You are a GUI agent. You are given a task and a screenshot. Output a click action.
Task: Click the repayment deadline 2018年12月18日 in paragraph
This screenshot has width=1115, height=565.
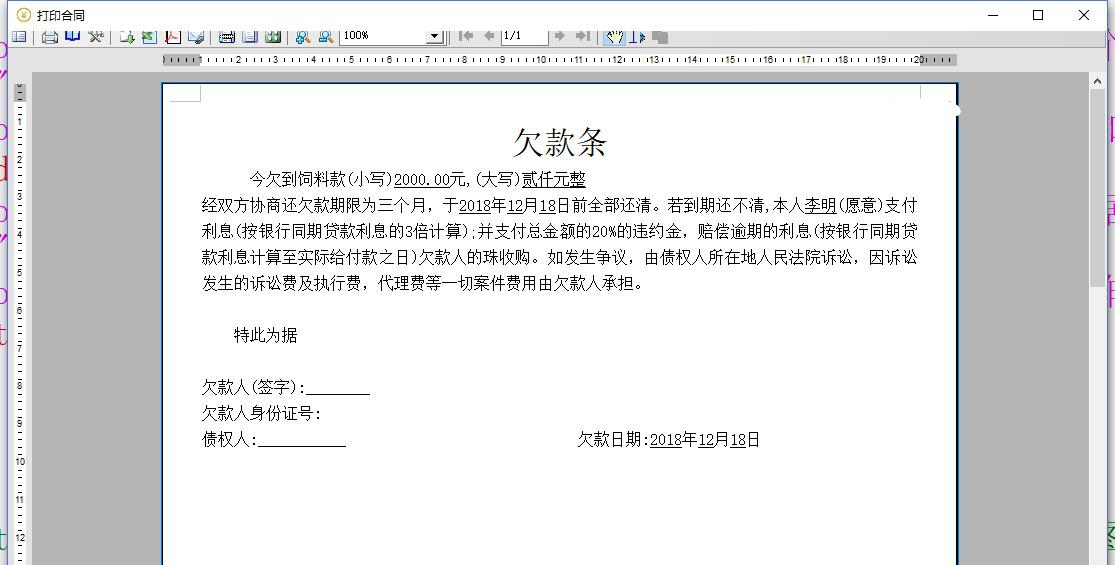coord(515,206)
